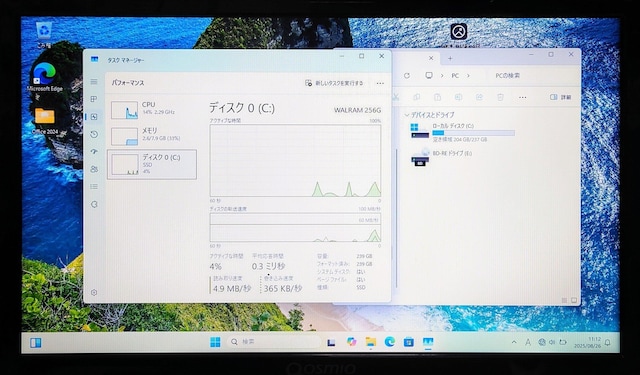
Task: Click WALRAM 256G disk model text
Action: [357, 110]
